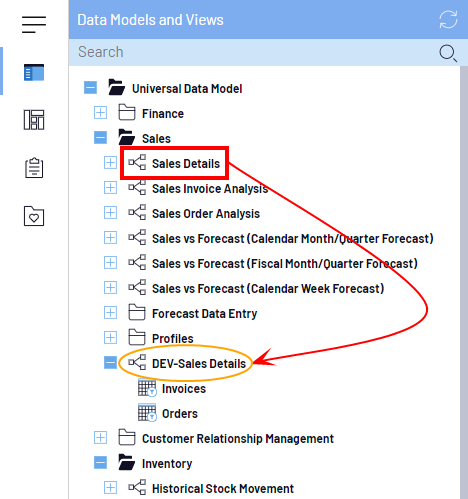The image size is (468, 499).
Task: Collapse the Universal Data Model folder
Action: tap(90, 88)
